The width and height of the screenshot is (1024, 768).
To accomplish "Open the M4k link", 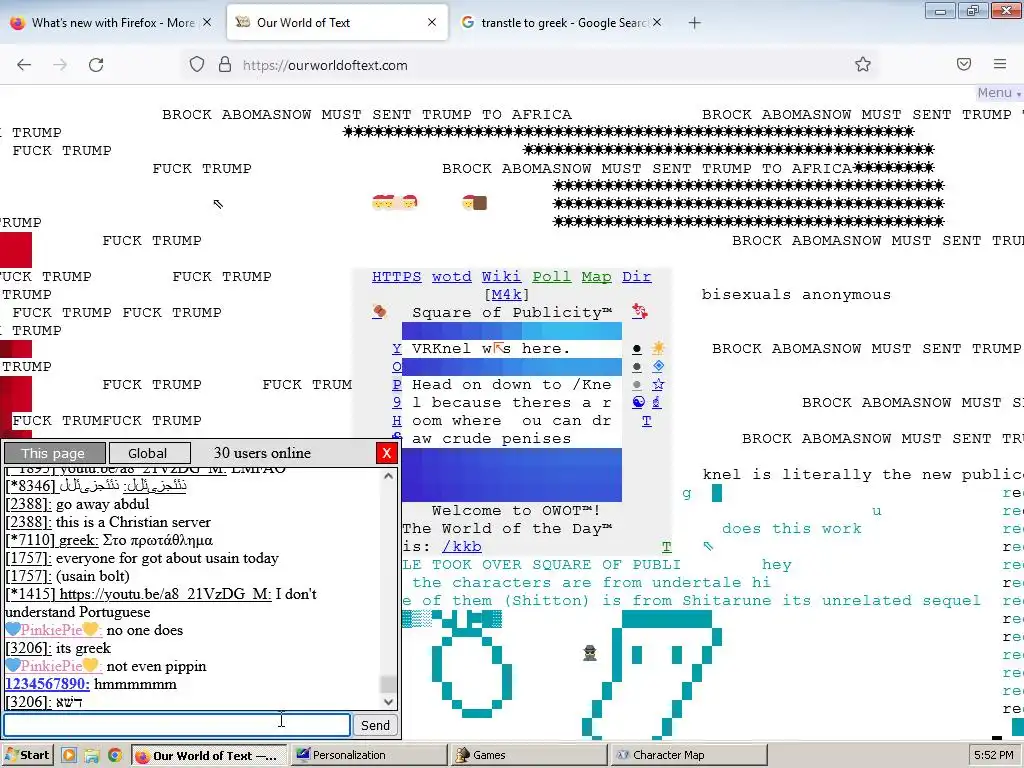I will [x=507, y=295].
